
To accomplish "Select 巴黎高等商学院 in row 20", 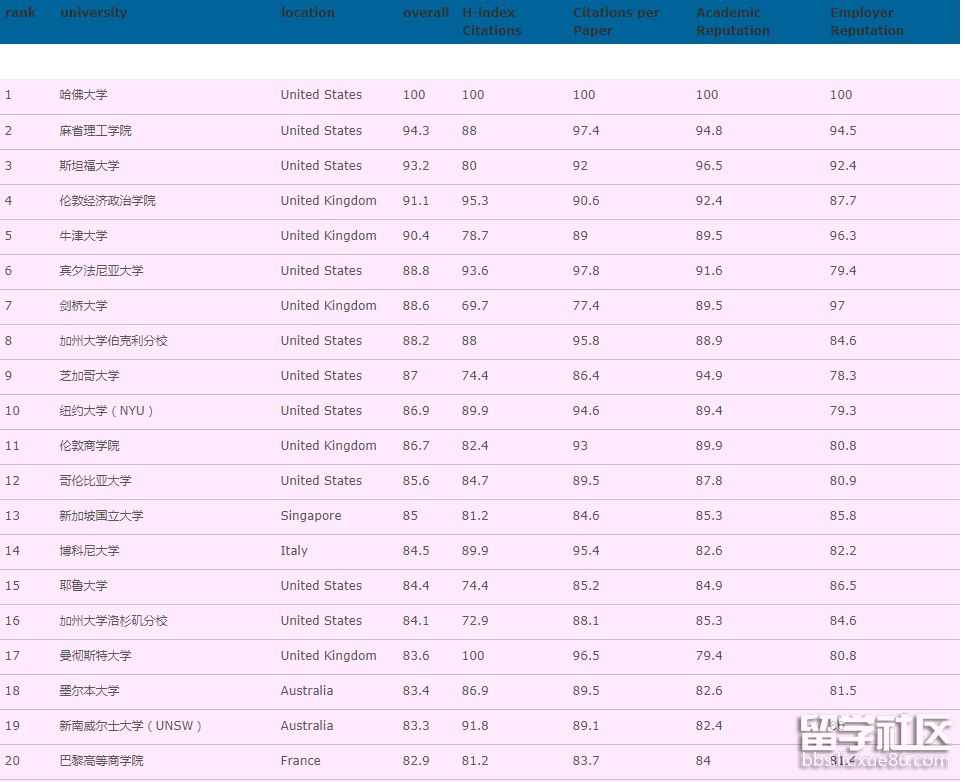I will coord(101,761).
